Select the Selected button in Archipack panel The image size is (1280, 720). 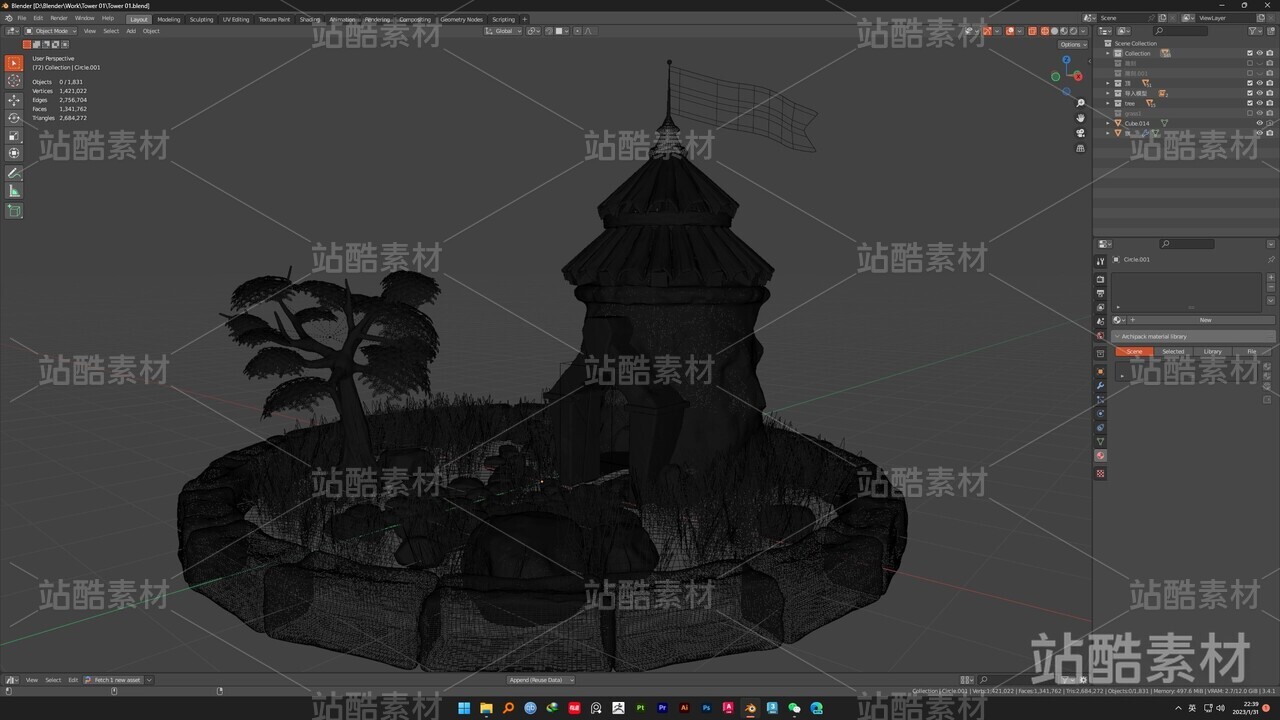point(1173,352)
